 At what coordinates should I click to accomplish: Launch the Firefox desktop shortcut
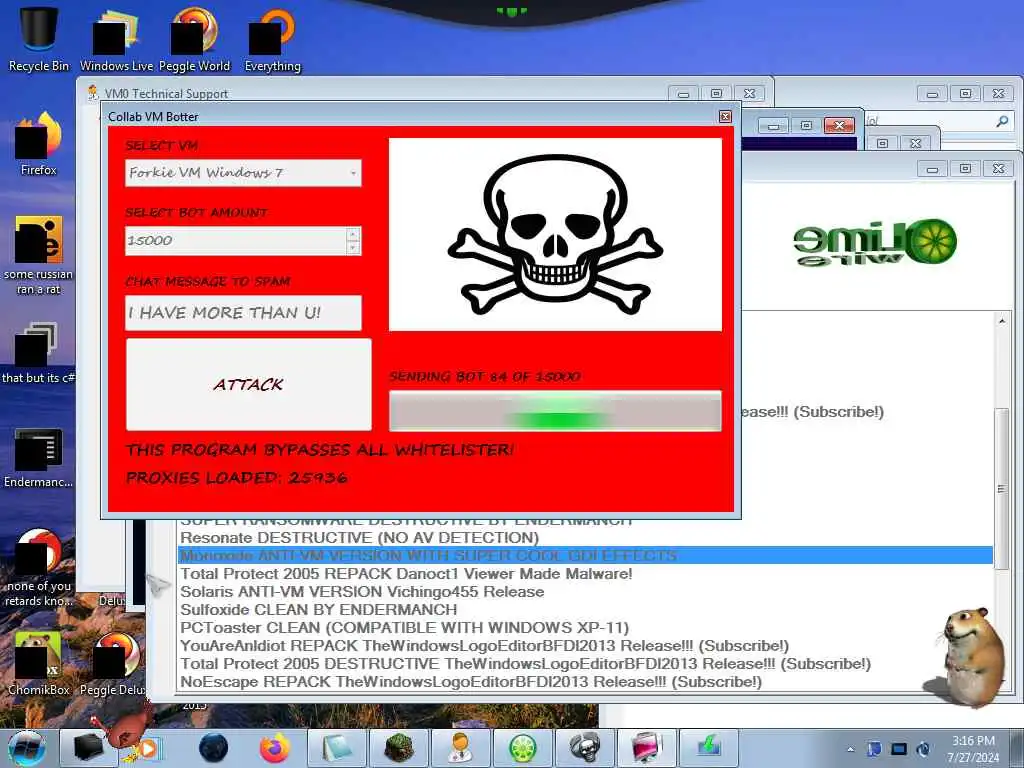[x=39, y=144]
